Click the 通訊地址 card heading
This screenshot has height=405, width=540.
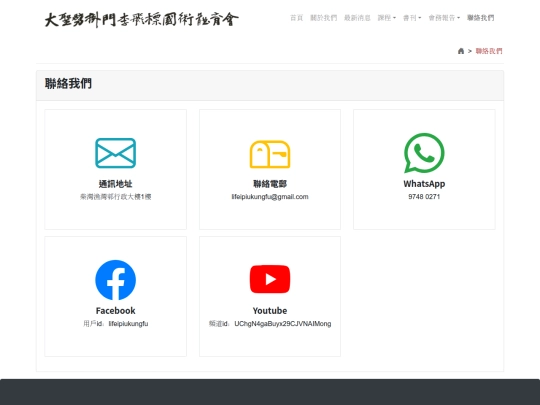coord(115,184)
